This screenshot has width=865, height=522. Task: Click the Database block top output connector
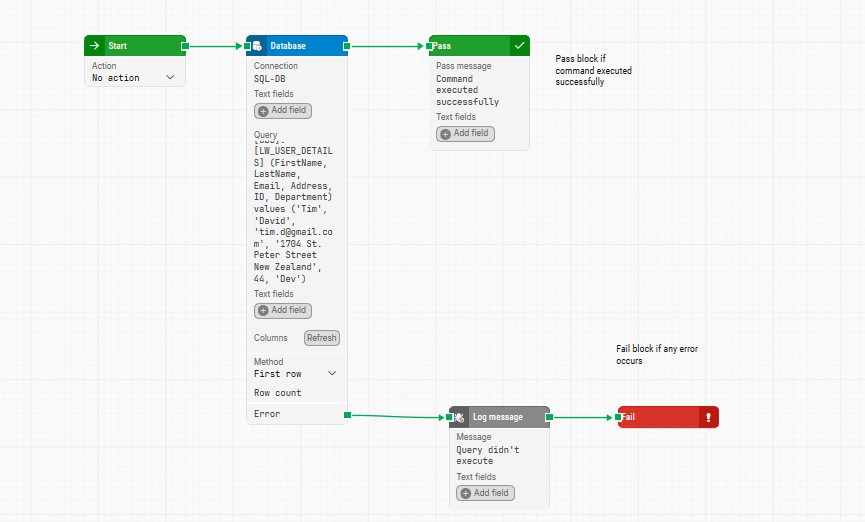click(346, 46)
